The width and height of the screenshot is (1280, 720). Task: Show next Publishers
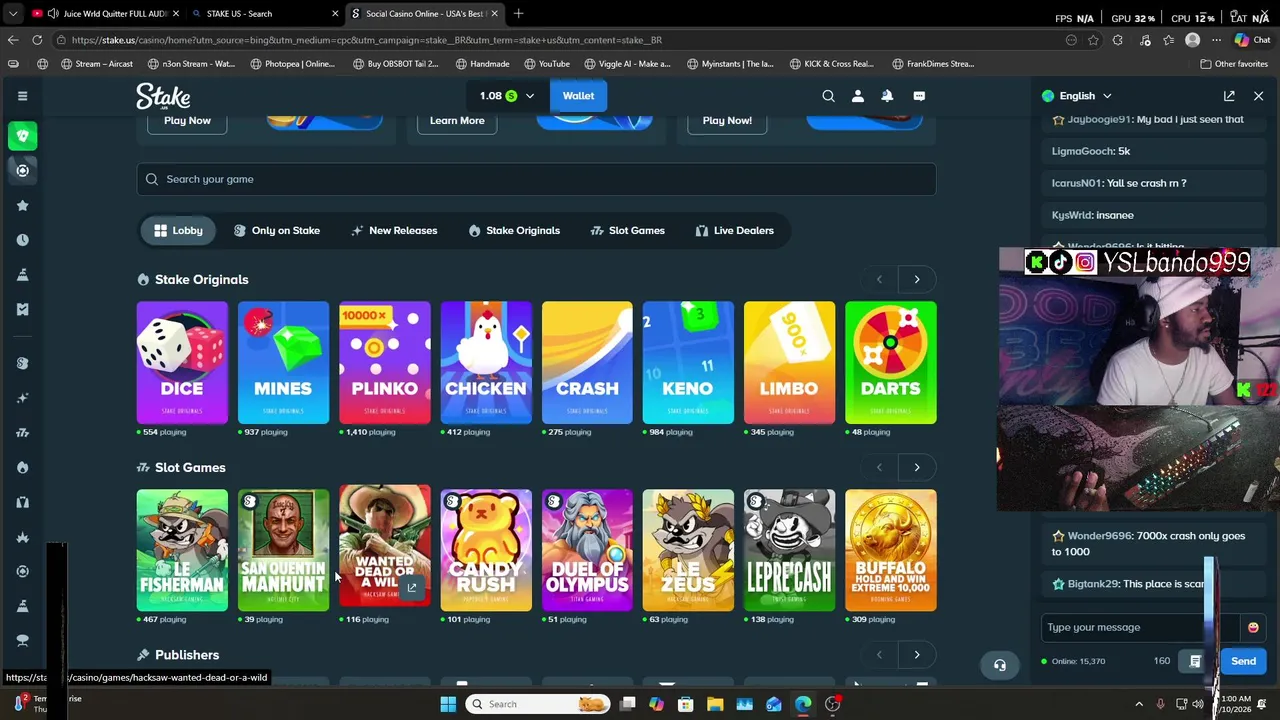click(x=916, y=655)
